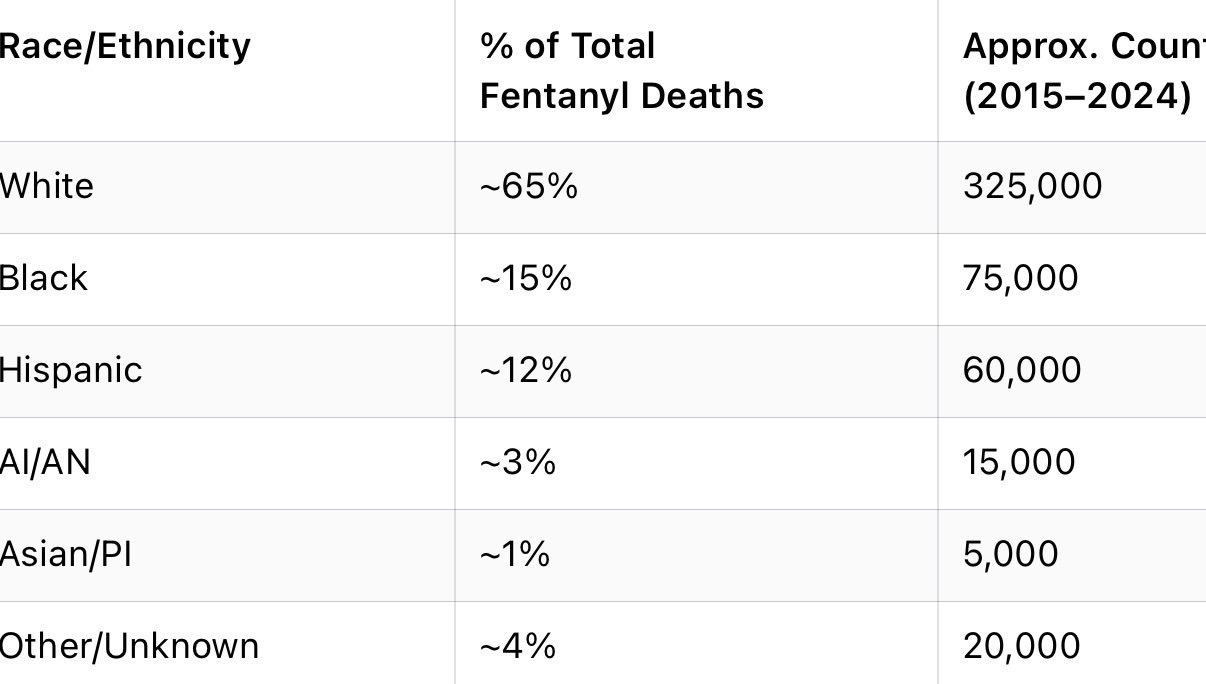The image size is (1206, 684).
Task: Click the Other/Unknown row label cell
Action: (129, 646)
